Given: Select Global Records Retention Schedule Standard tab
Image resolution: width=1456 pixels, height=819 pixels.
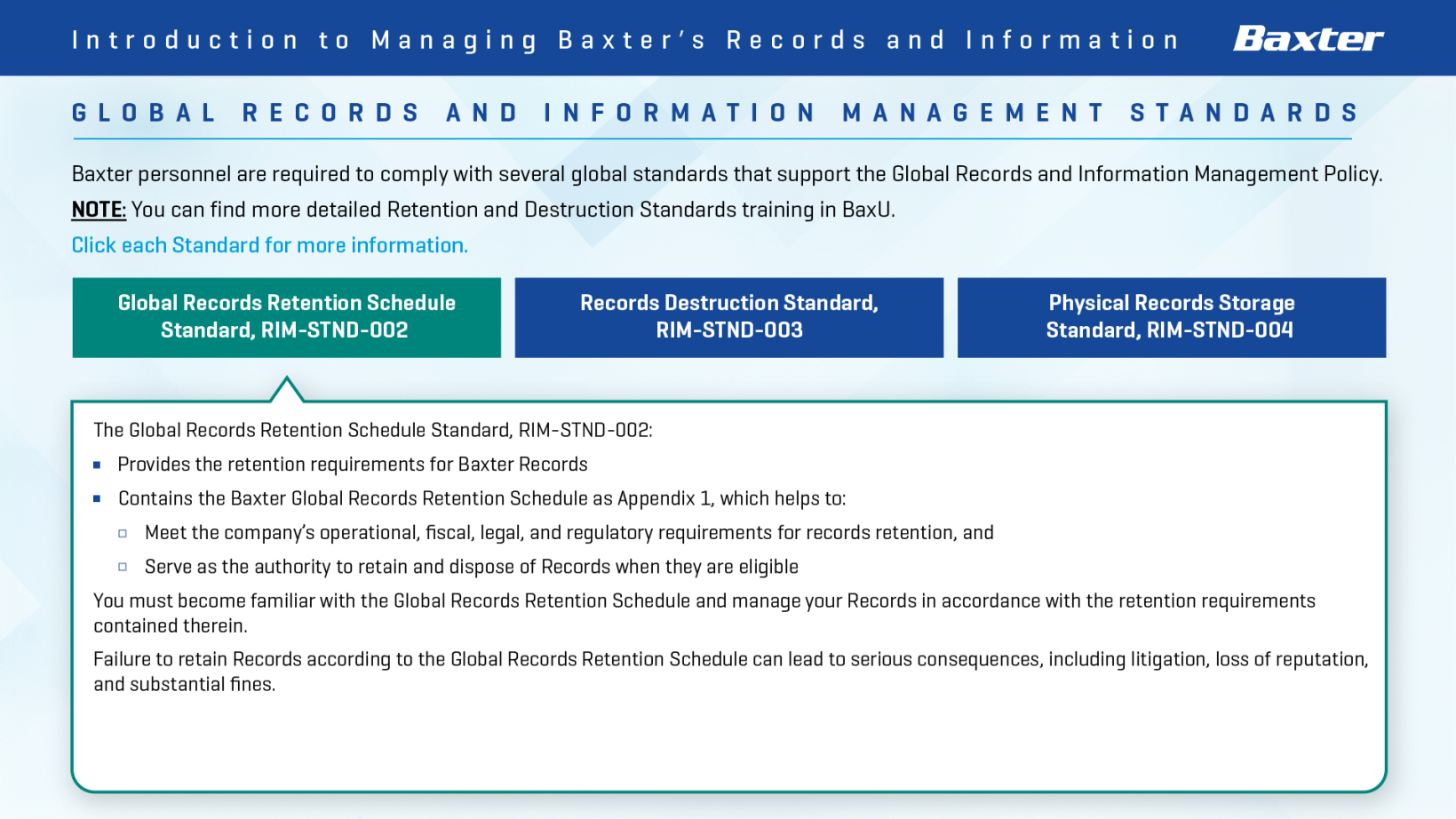Looking at the screenshot, I should click(x=286, y=317).
